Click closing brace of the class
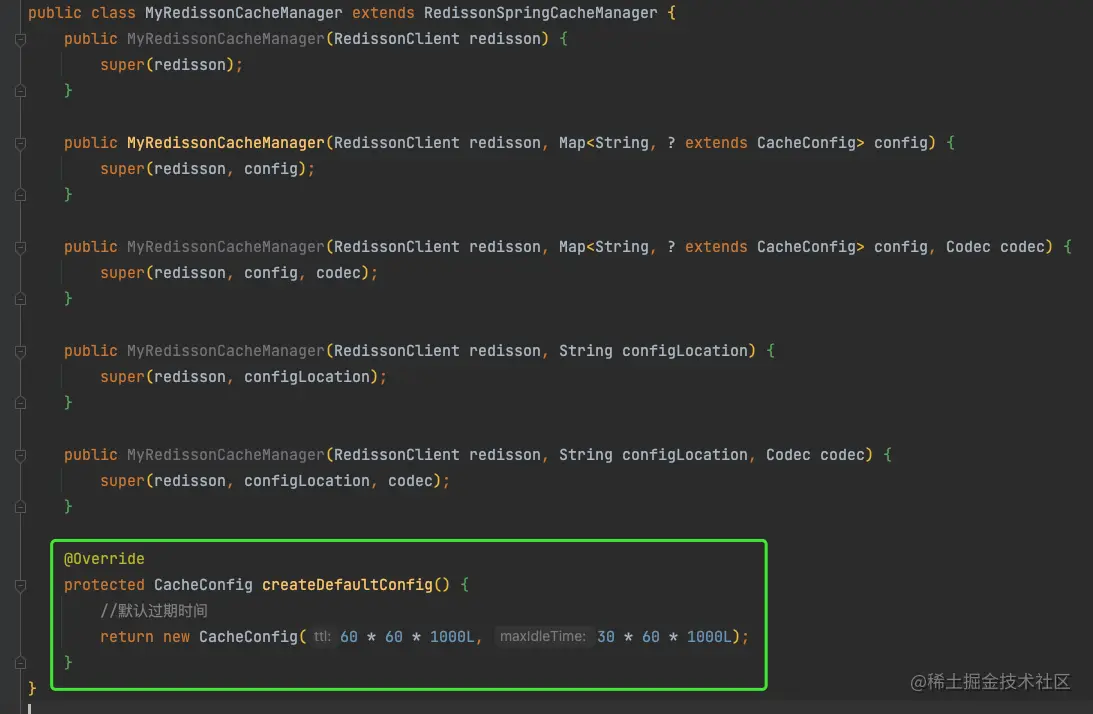 pyautogui.click(x=32, y=688)
